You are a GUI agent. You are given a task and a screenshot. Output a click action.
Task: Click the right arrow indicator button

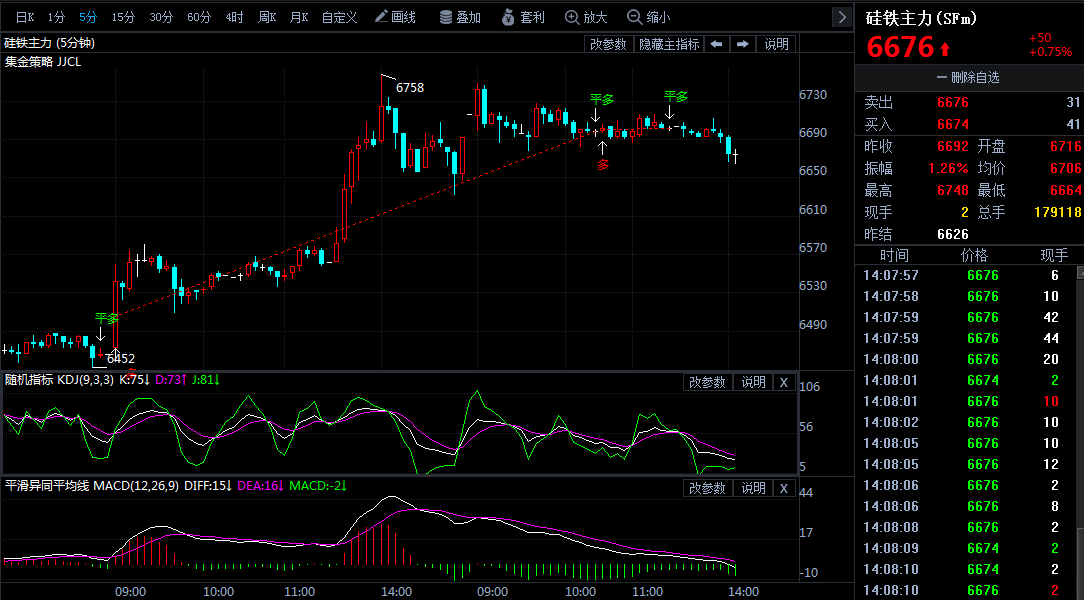tap(742, 44)
